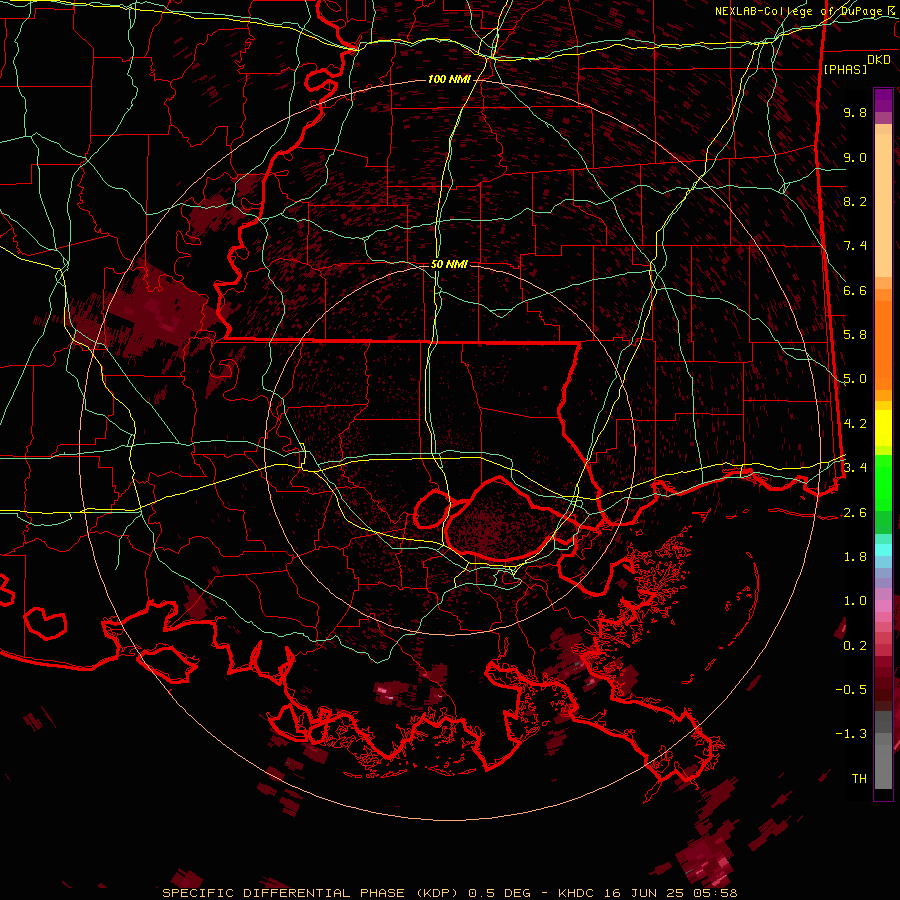Viewport: 900px width, 900px height.
Task: Select the 5.0 legend value
Action: pyautogui.click(x=855, y=379)
